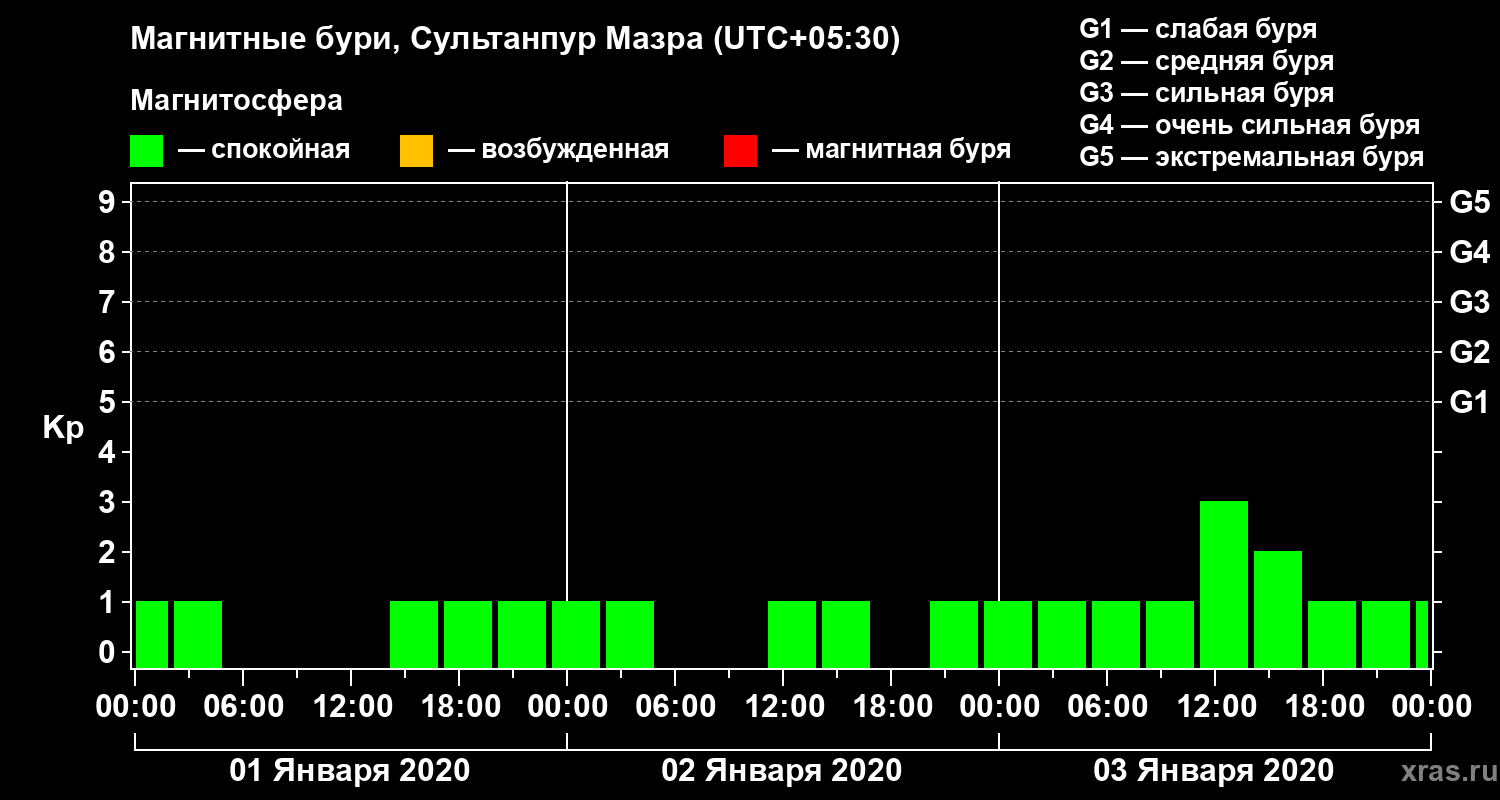Click the '02 Января 2020' date label

[782, 771]
